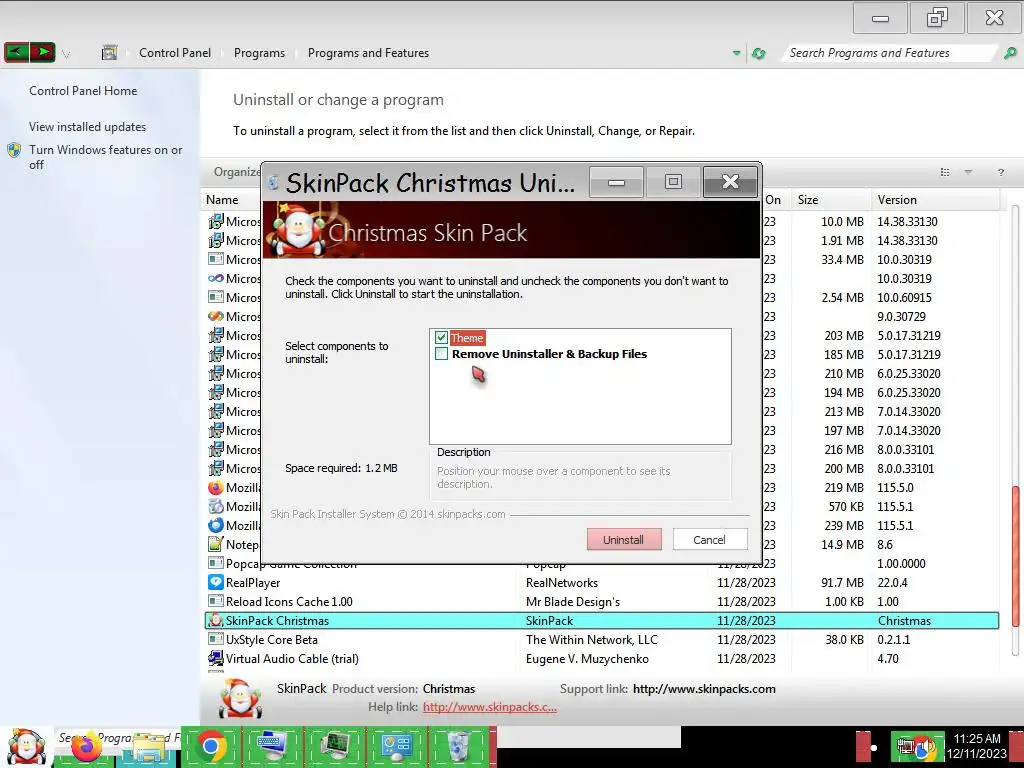1024x768 pixels.
Task: Go forward with the green forward arrow
Action: pyautogui.click(x=42, y=52)
